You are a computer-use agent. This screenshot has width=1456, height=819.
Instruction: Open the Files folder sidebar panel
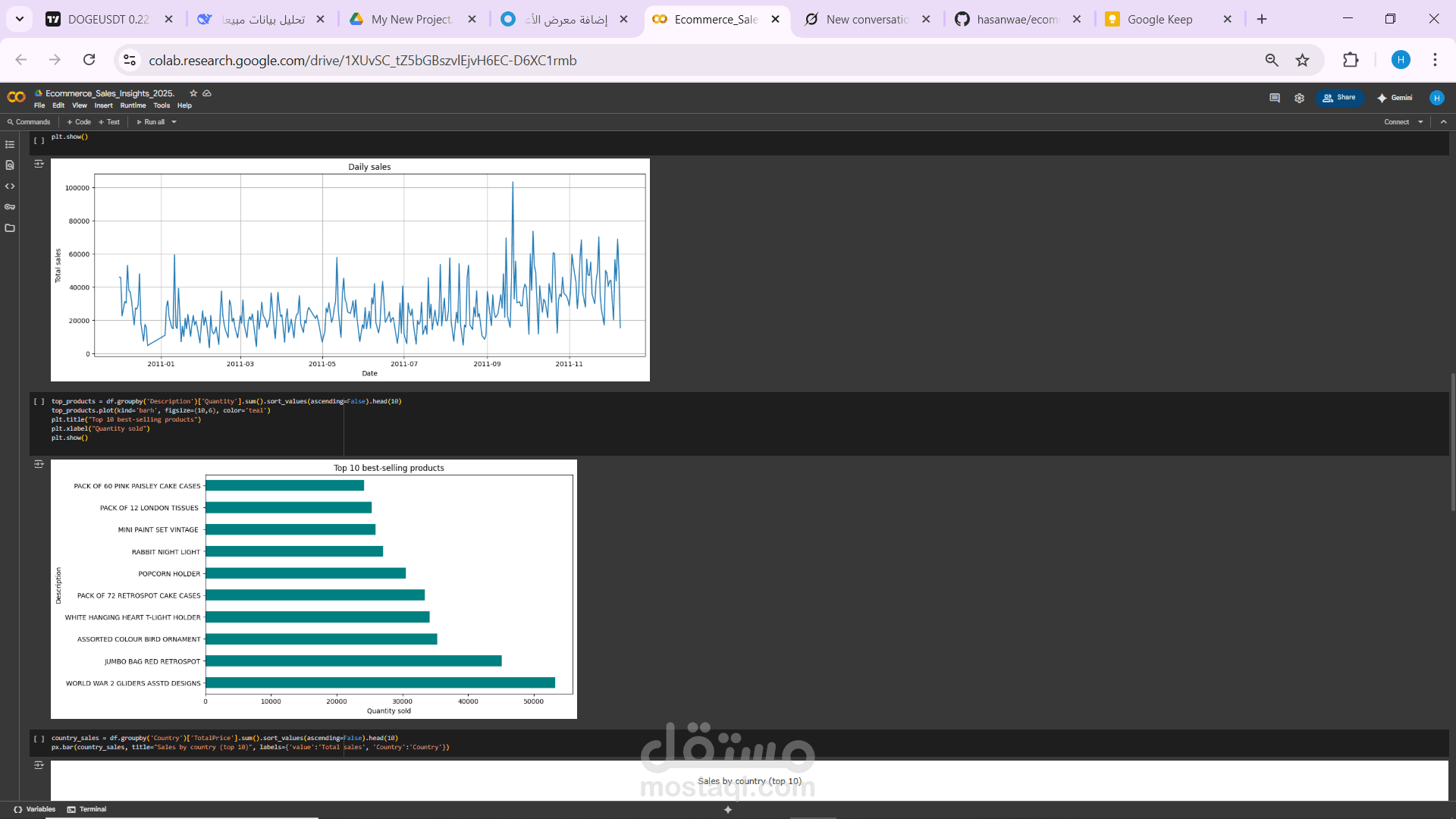point(10,228)
